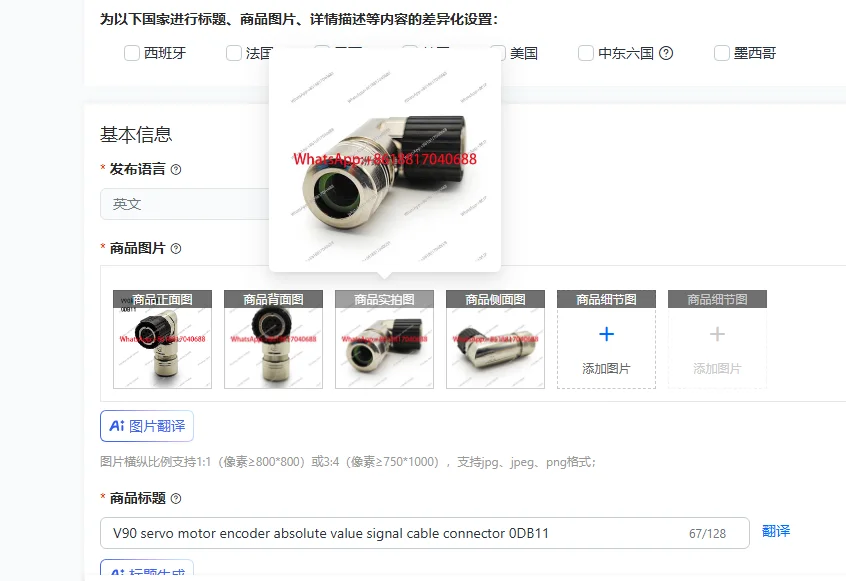Click the 商品实拍图 thumbnail
Screen dimensions: 846x581
[384, 339]
